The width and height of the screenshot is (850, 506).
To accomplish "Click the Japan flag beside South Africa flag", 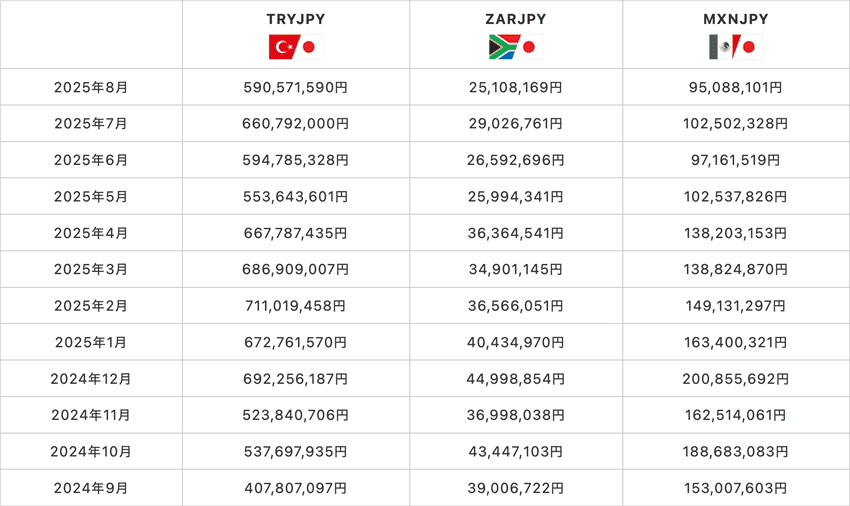I will (529, 46).
